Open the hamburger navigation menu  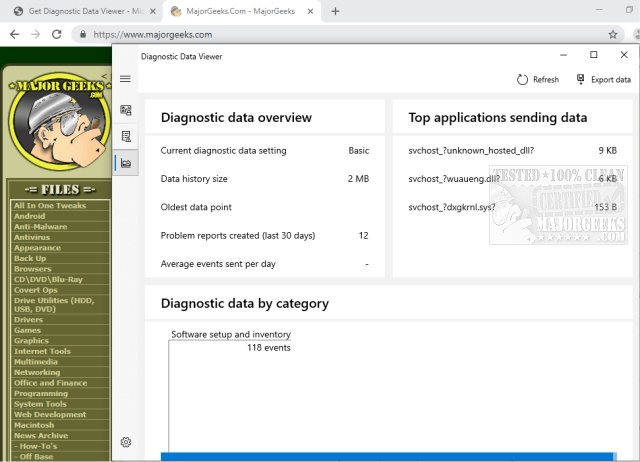125,79
